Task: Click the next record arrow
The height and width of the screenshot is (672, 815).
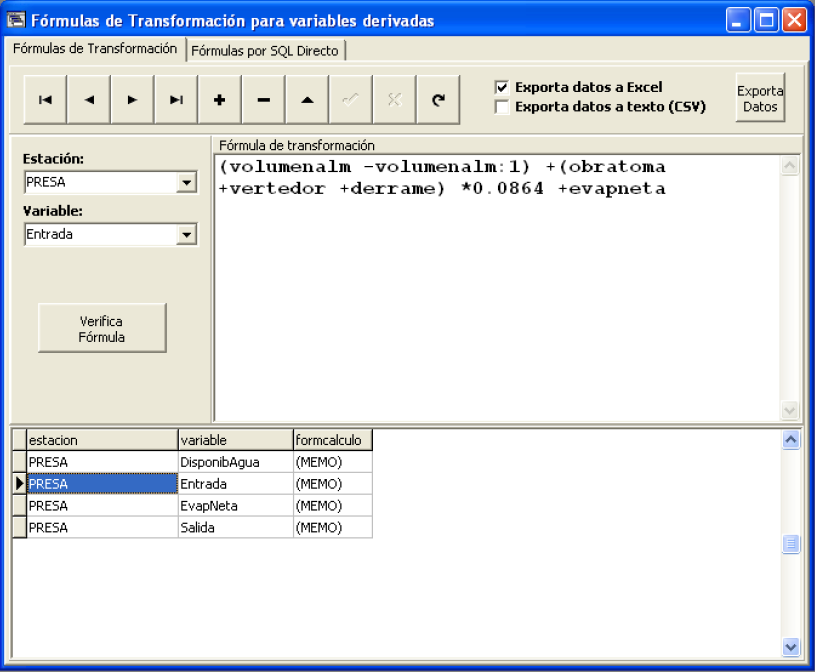Action: pyautogui.click(x=132, y=100)
